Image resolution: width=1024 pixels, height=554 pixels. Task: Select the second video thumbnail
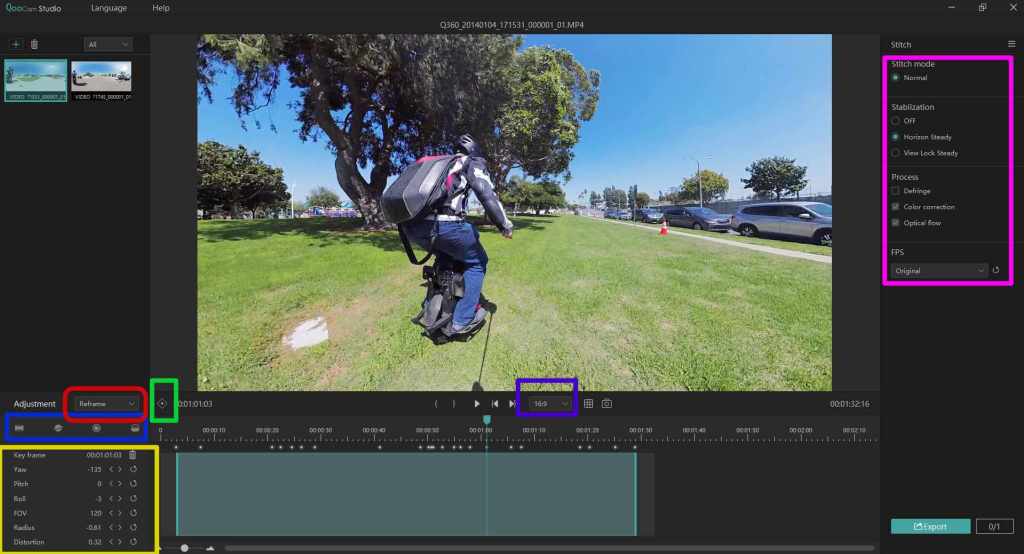tap(101, 80)
